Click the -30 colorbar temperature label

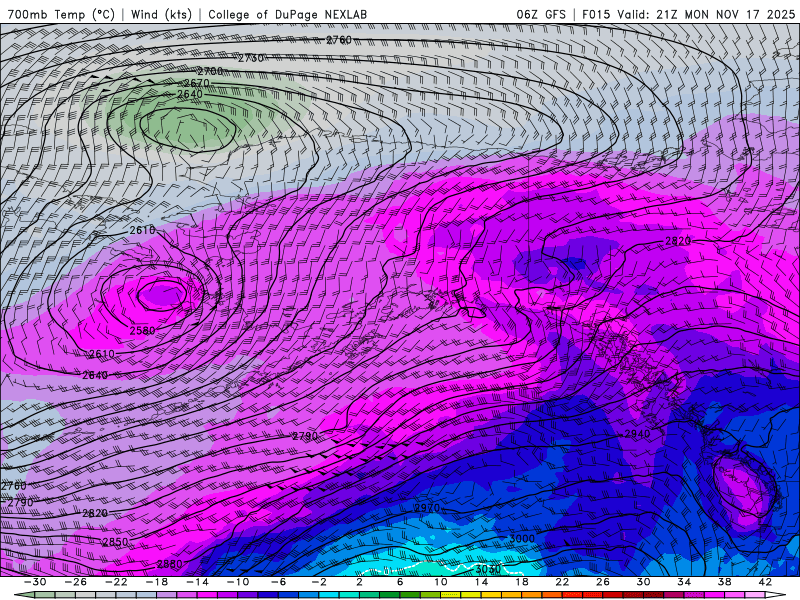pyautogui.click(x=35, y=582)
